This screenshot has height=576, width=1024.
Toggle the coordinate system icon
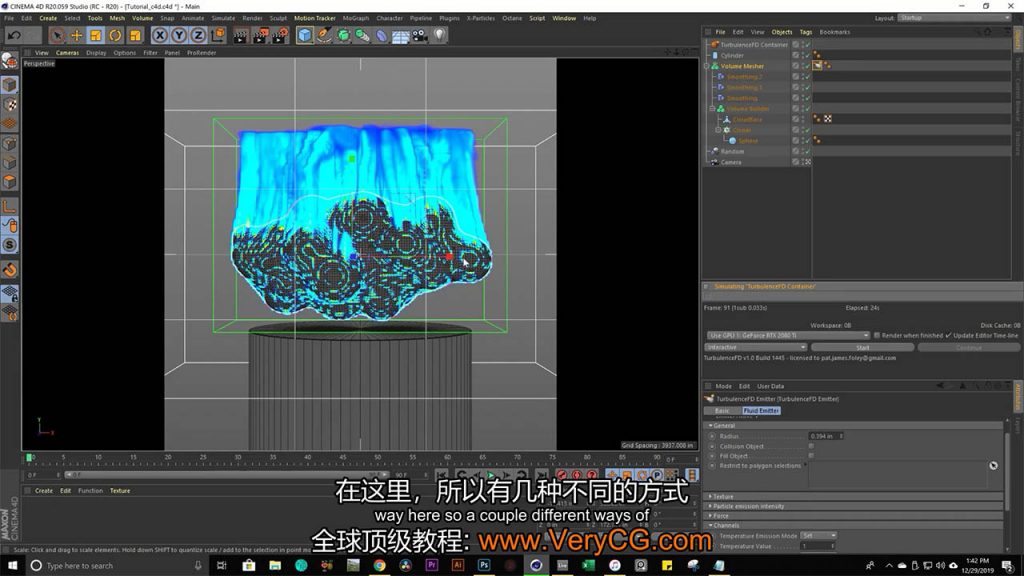coord(218,35)
